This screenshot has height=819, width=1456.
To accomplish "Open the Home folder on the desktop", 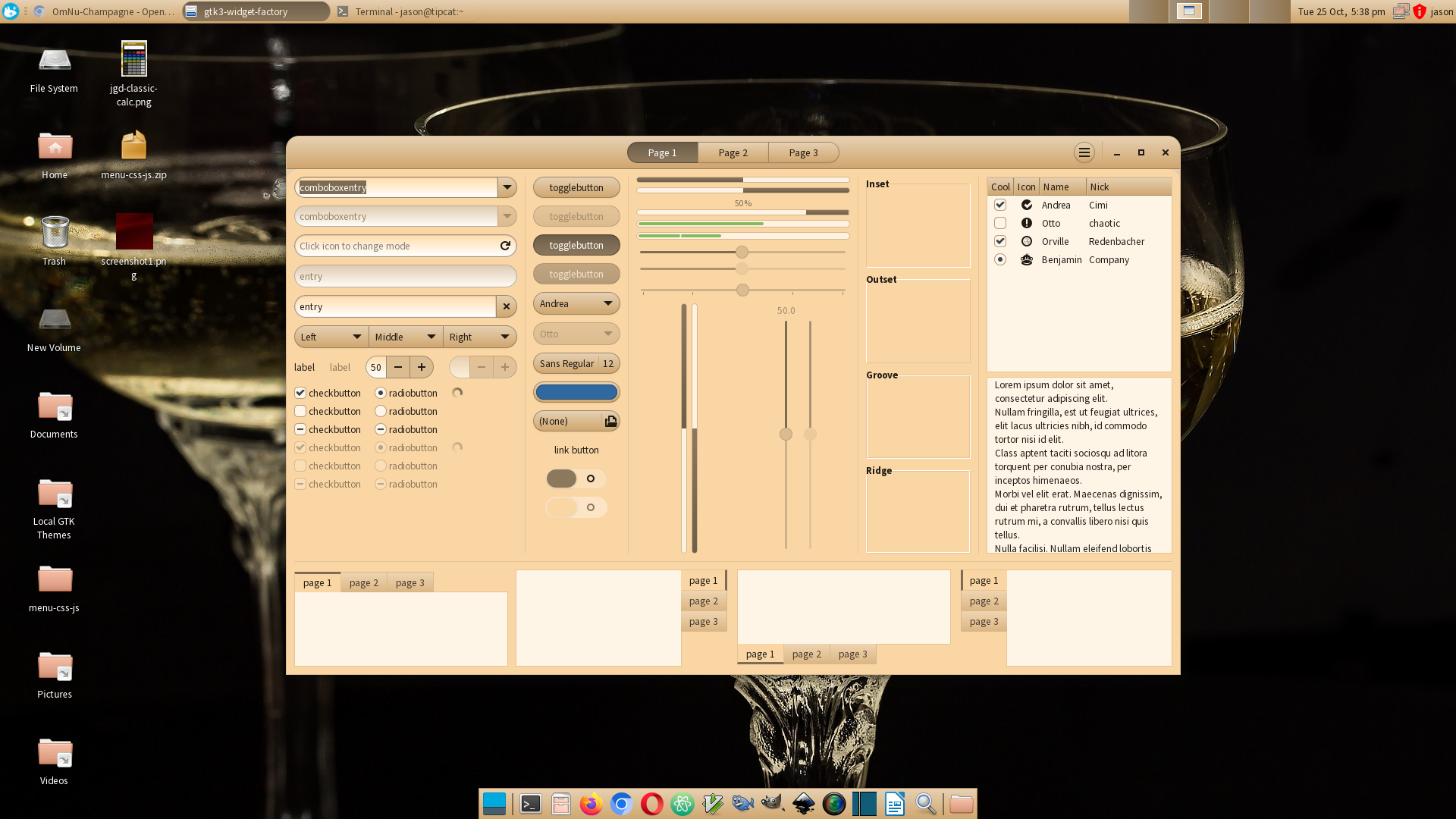I will click(x=55, y=155).
